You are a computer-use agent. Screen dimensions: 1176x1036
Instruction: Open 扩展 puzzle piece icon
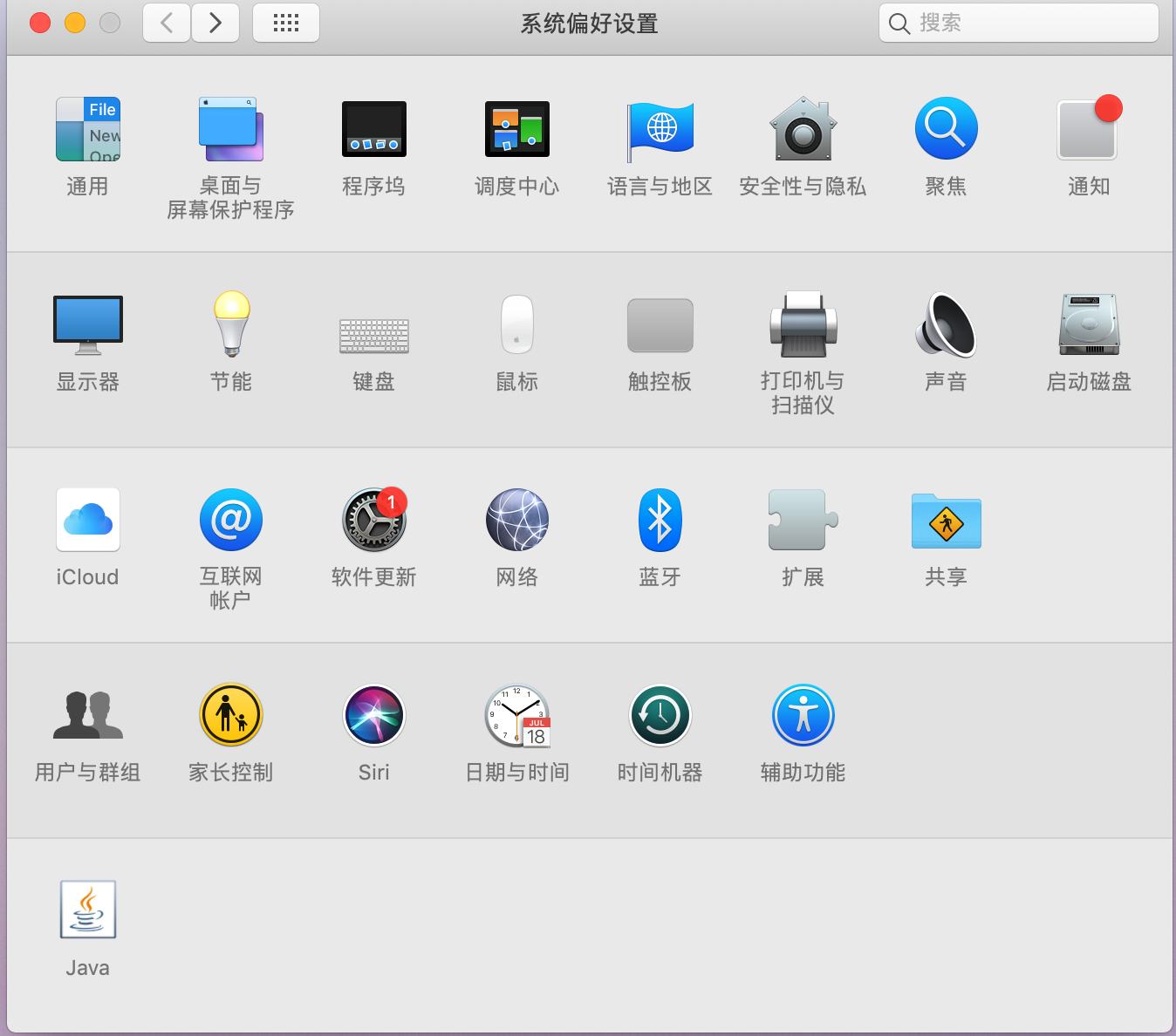[x=803, y=520]
